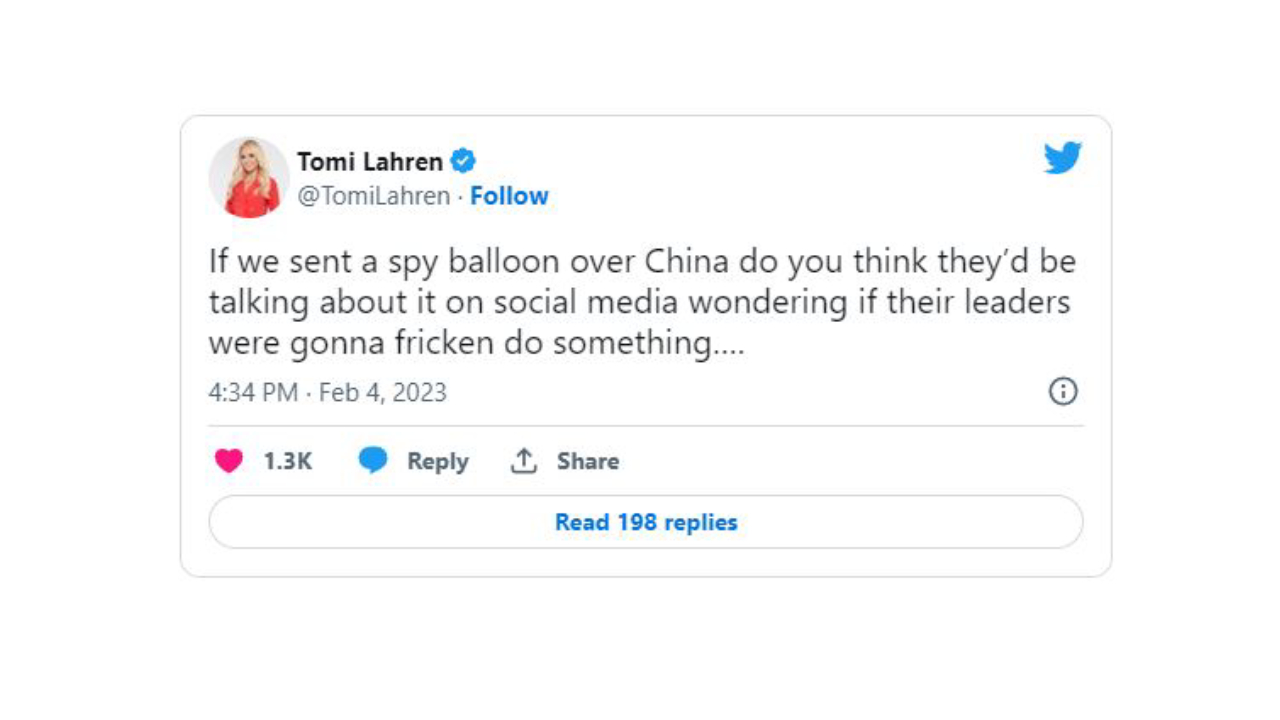Click the @TomiLahren handle
The width and height of the screenshot is (1280, 720).
(374, 196)
